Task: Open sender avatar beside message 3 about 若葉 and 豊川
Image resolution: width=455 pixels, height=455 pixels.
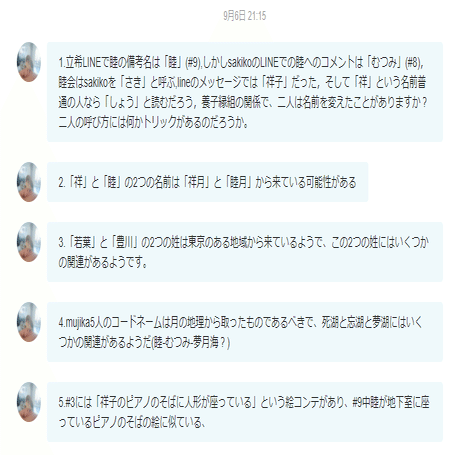Action: pyautogui.click(x=29, y=242)
